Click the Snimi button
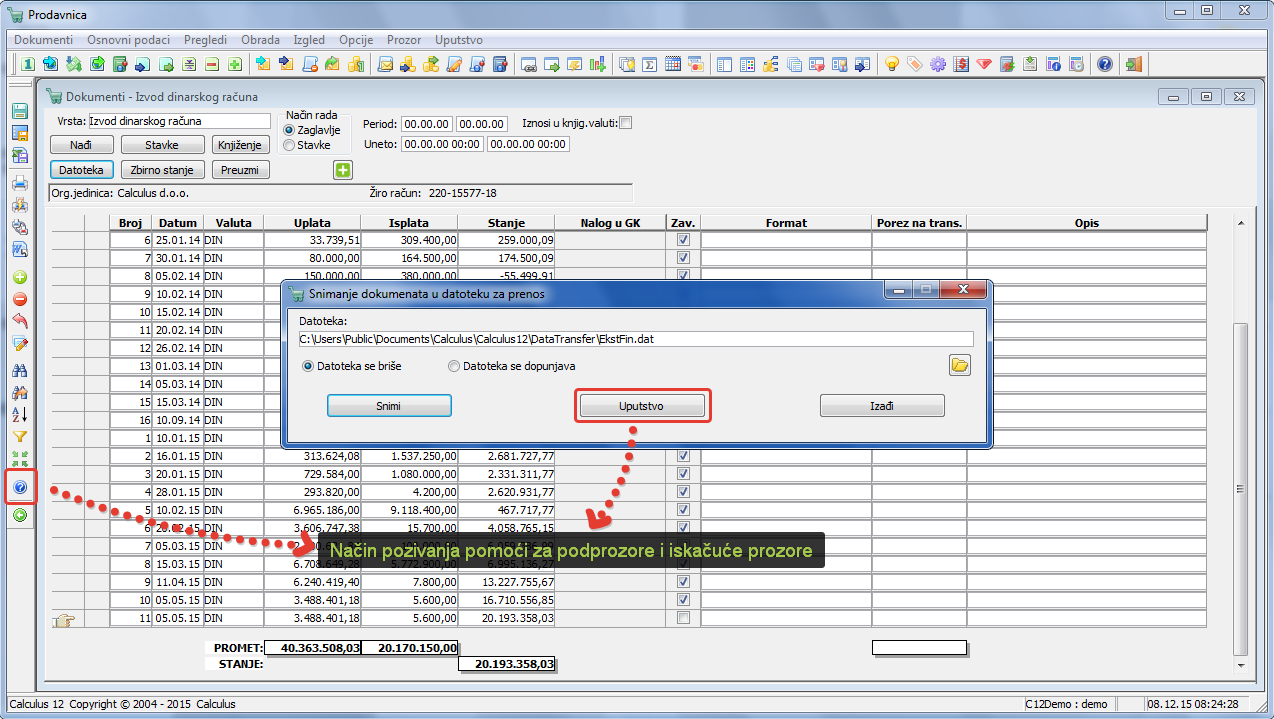The image size is (1274, 719). pos(389,406)
